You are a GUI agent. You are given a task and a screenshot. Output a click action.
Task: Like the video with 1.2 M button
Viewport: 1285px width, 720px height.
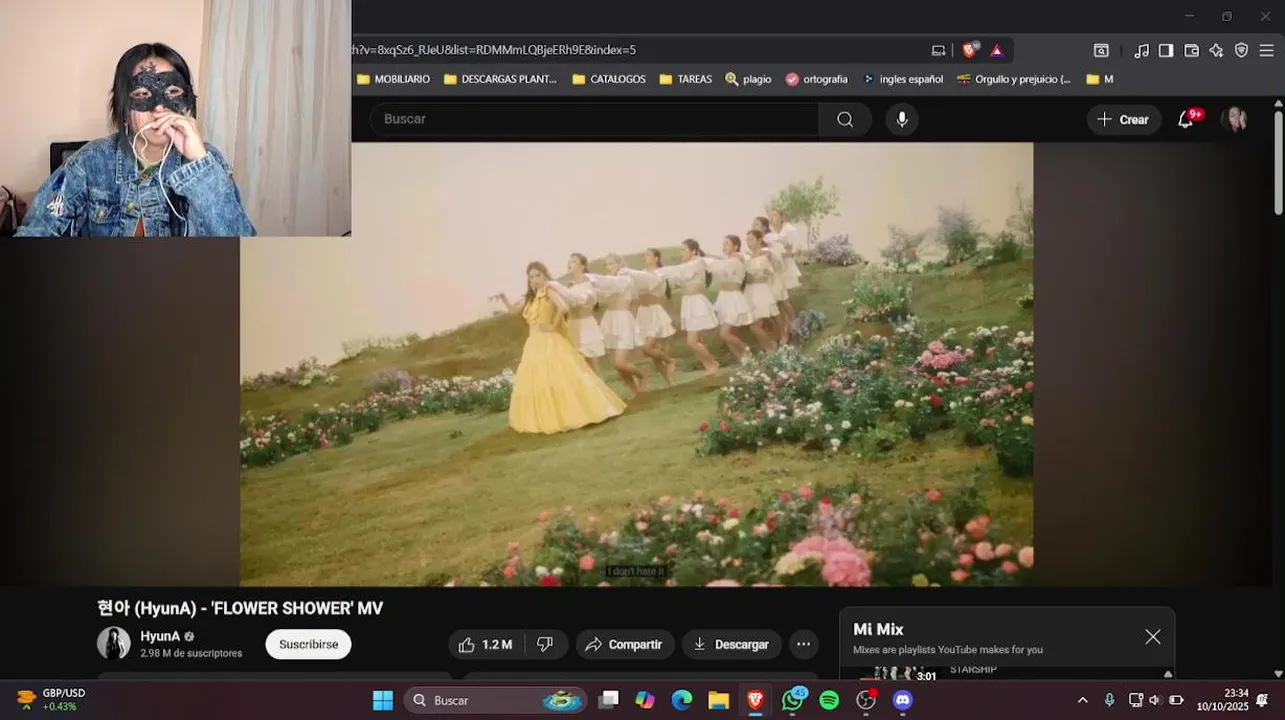[x=486, y=645]
